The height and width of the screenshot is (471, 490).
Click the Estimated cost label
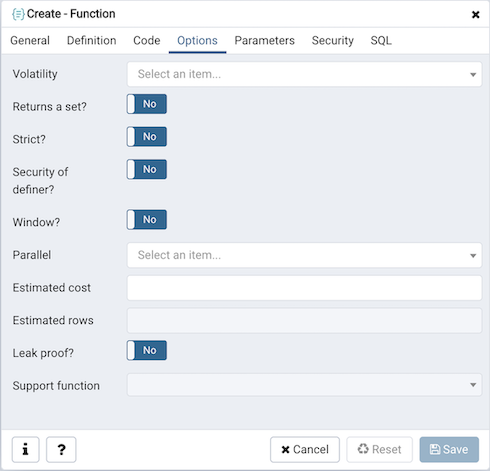(x=52, y=288)
